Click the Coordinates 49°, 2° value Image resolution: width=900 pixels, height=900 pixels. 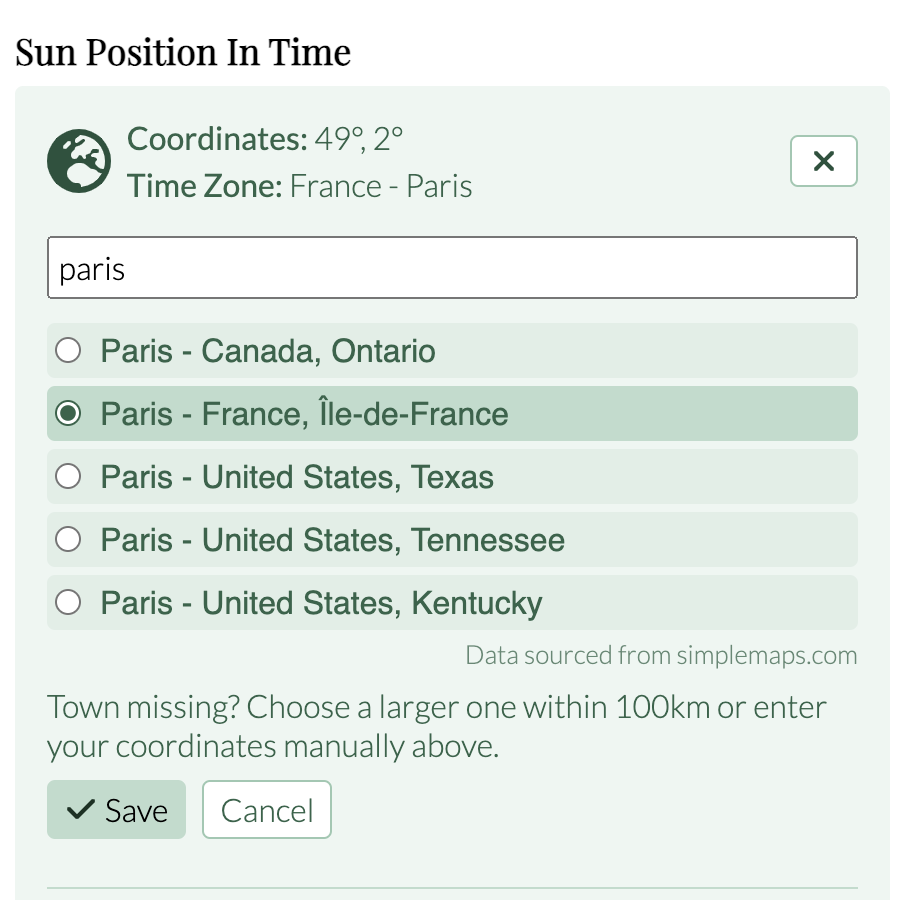[359, 139]
